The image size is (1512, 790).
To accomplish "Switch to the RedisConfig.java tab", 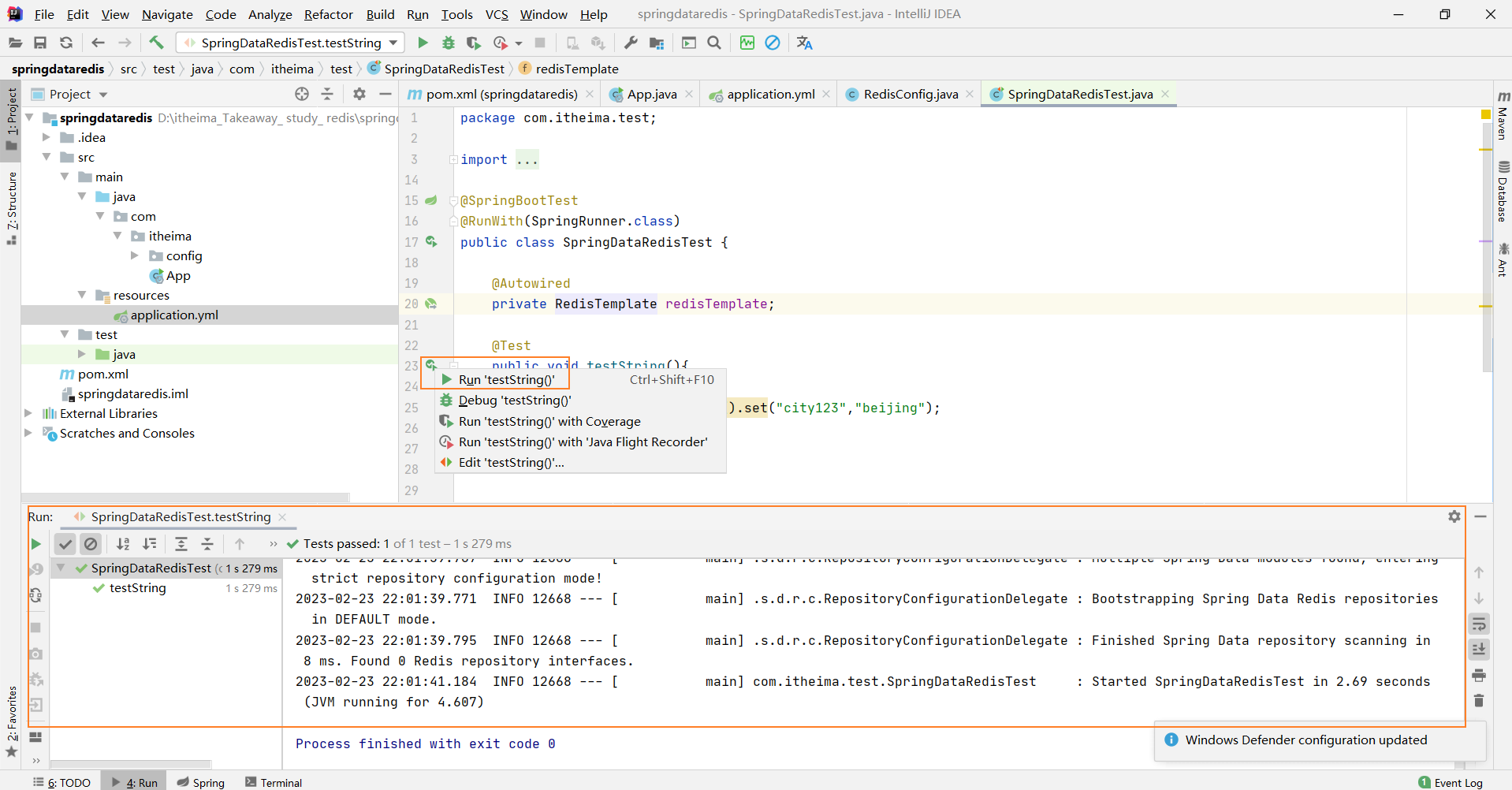I will (911, 94).
